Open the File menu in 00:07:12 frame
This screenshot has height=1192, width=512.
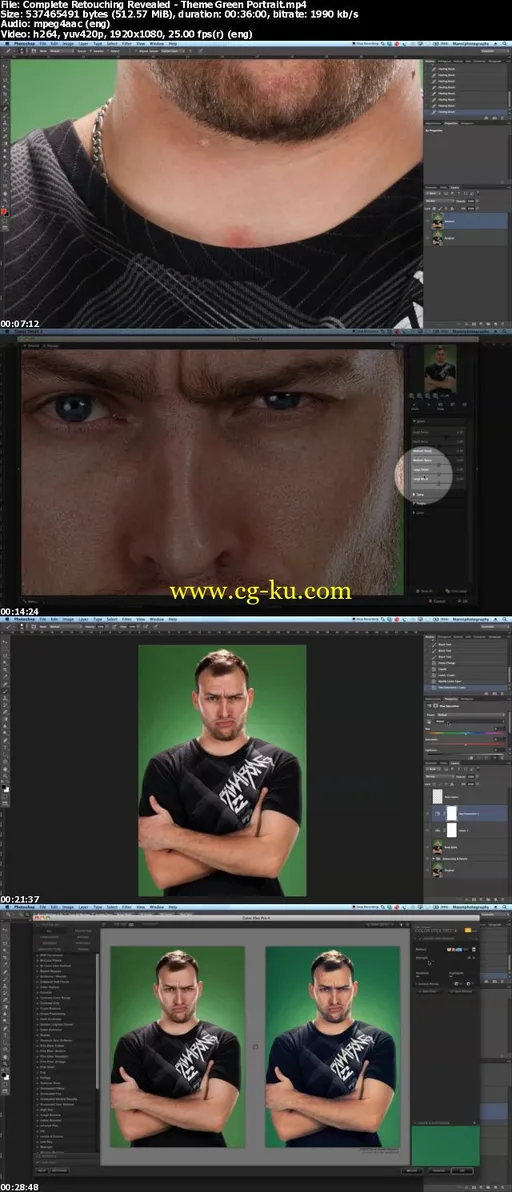pos(43,43)
